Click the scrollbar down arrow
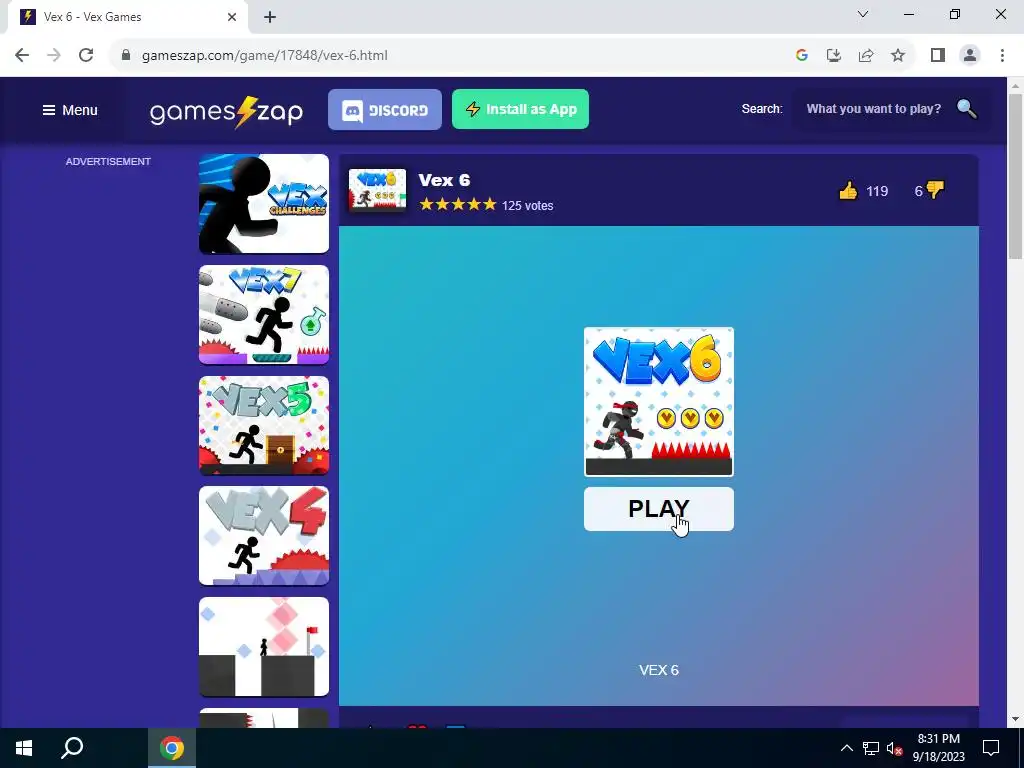Screen dimensions: 1024x768 pyautogui.click(x=1016, y=719)
